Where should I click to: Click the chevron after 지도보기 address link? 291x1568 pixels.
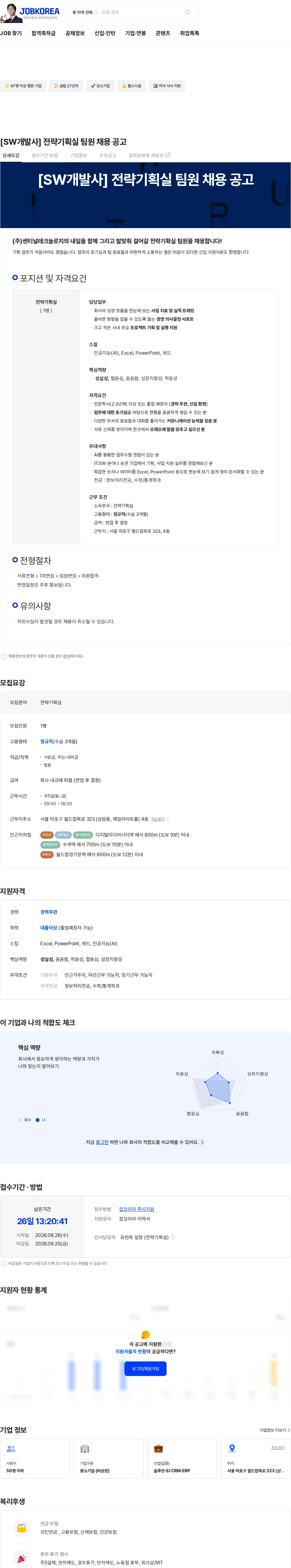[168, 819]
